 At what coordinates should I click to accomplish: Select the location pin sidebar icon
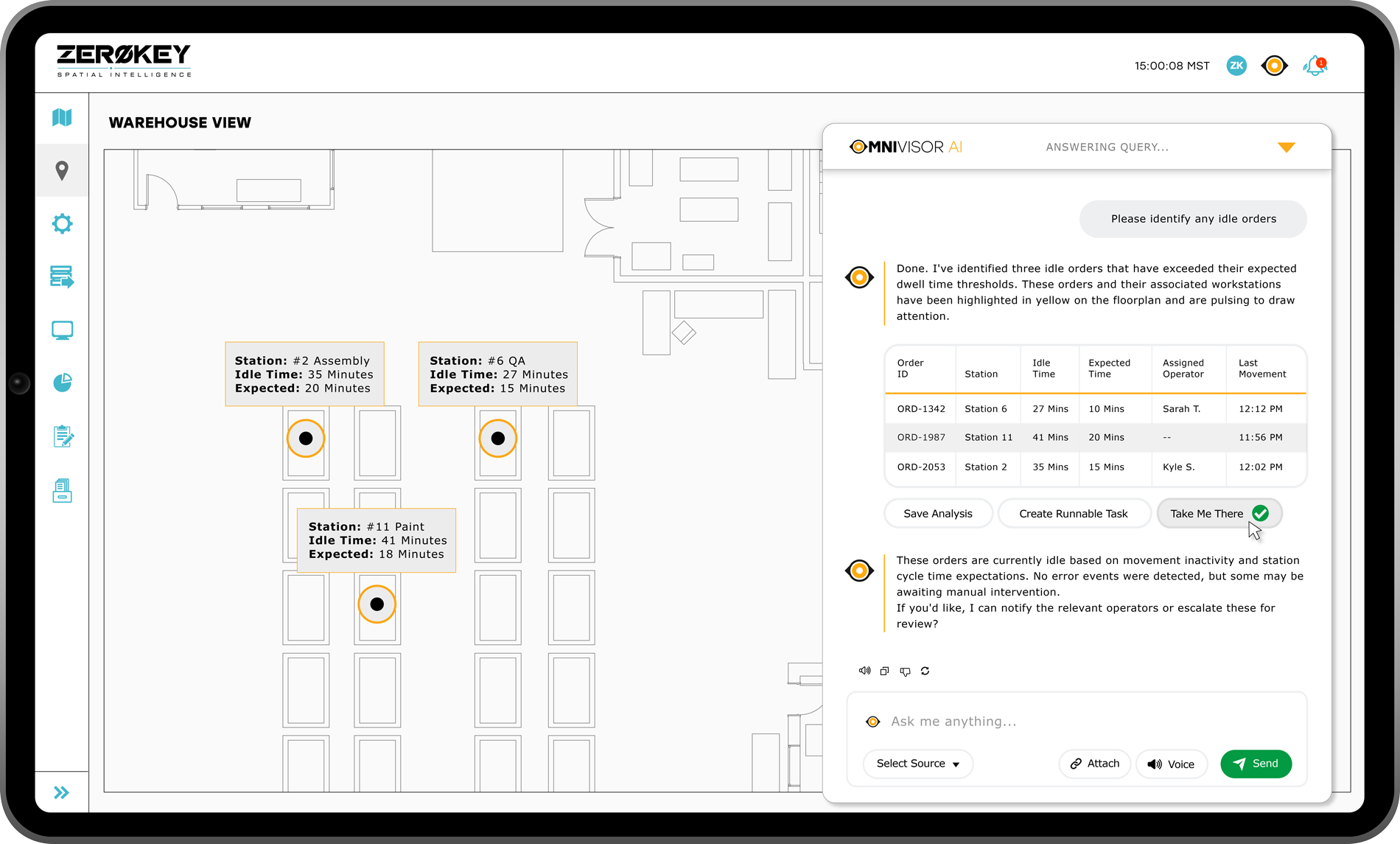(62, 171)
